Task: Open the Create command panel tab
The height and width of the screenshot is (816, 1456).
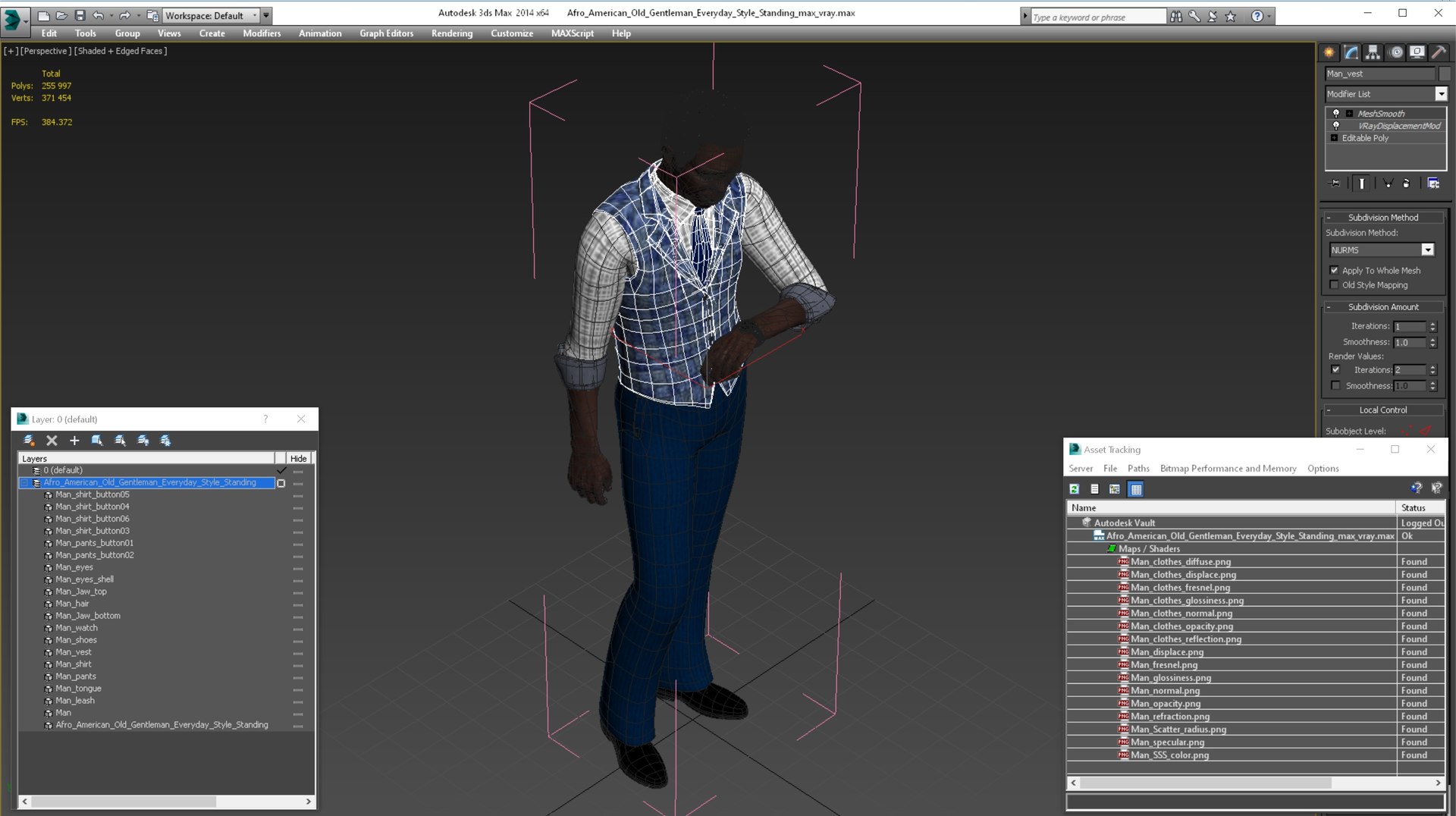Action: point(1329,52)
